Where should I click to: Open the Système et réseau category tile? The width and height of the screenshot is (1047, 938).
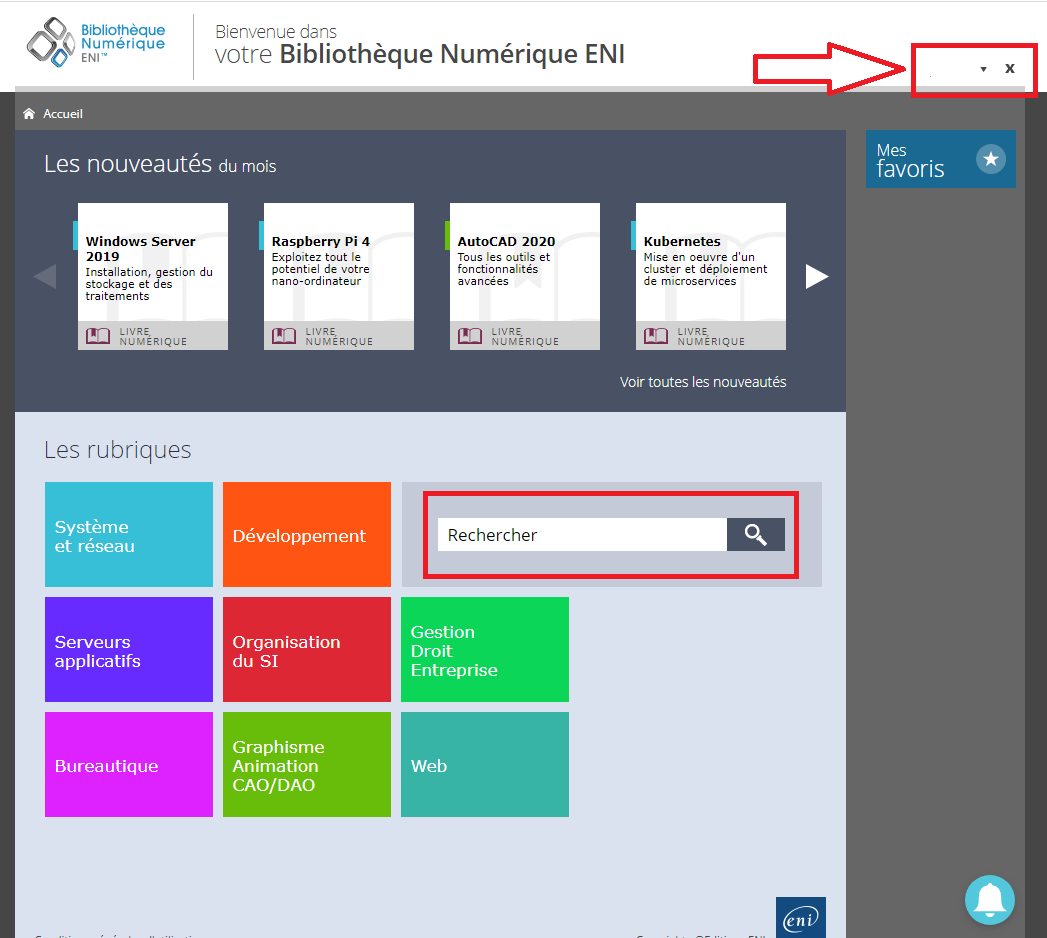tap(129, 535)
